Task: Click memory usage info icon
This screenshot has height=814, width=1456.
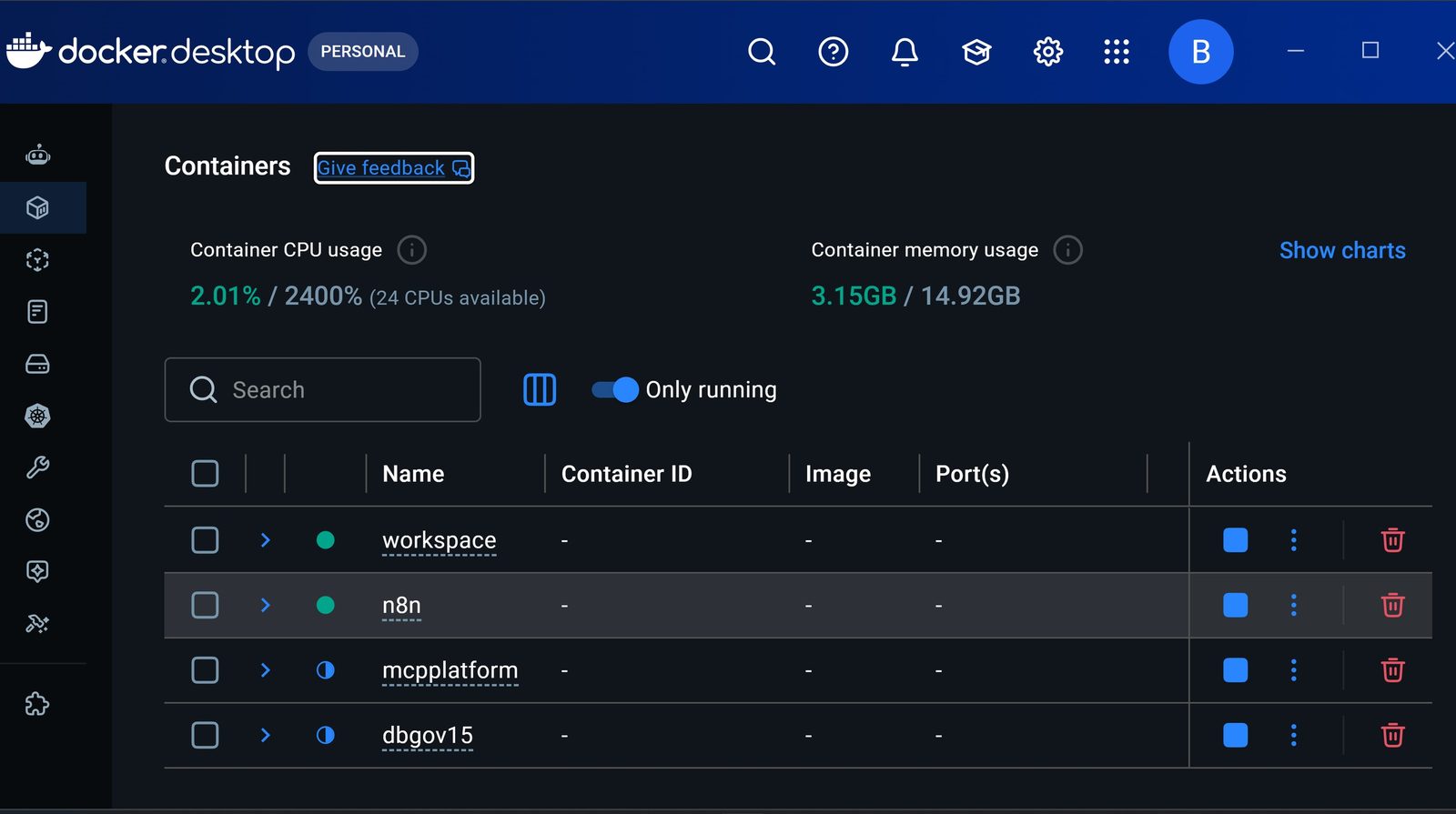Action: click(1067, 249)
